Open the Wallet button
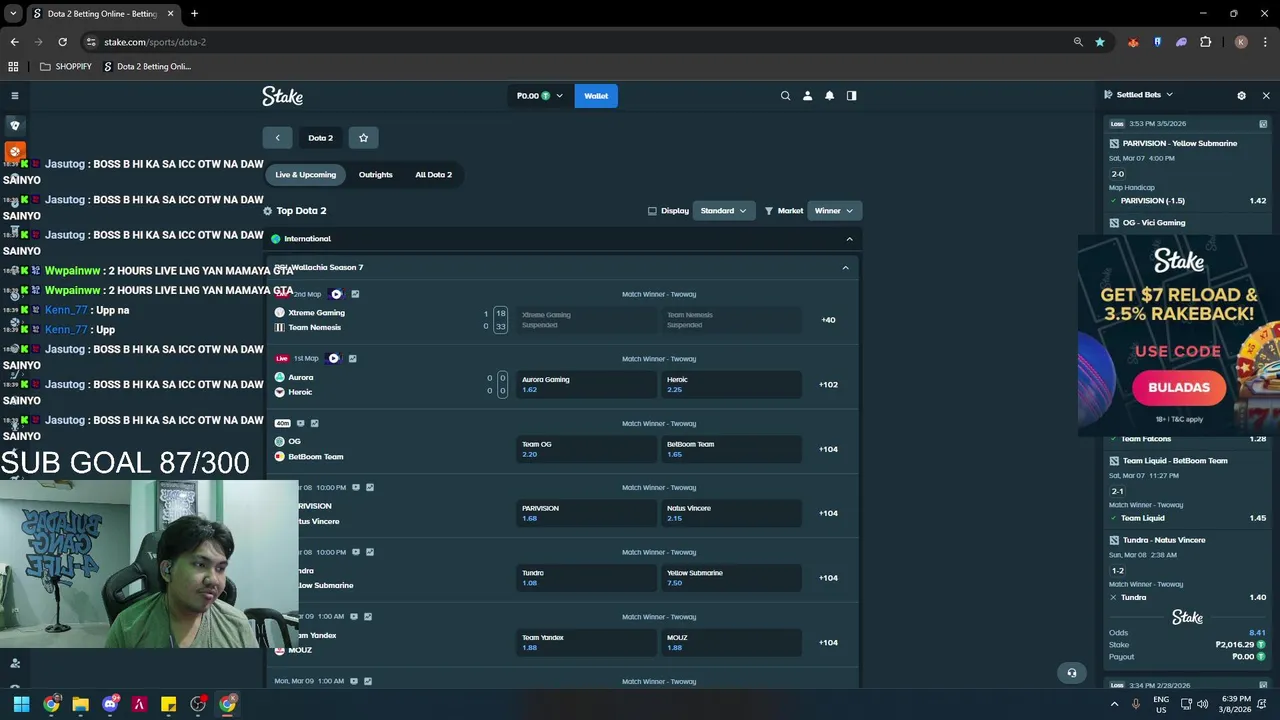1280x720 pixels. (x=596, y=96)
